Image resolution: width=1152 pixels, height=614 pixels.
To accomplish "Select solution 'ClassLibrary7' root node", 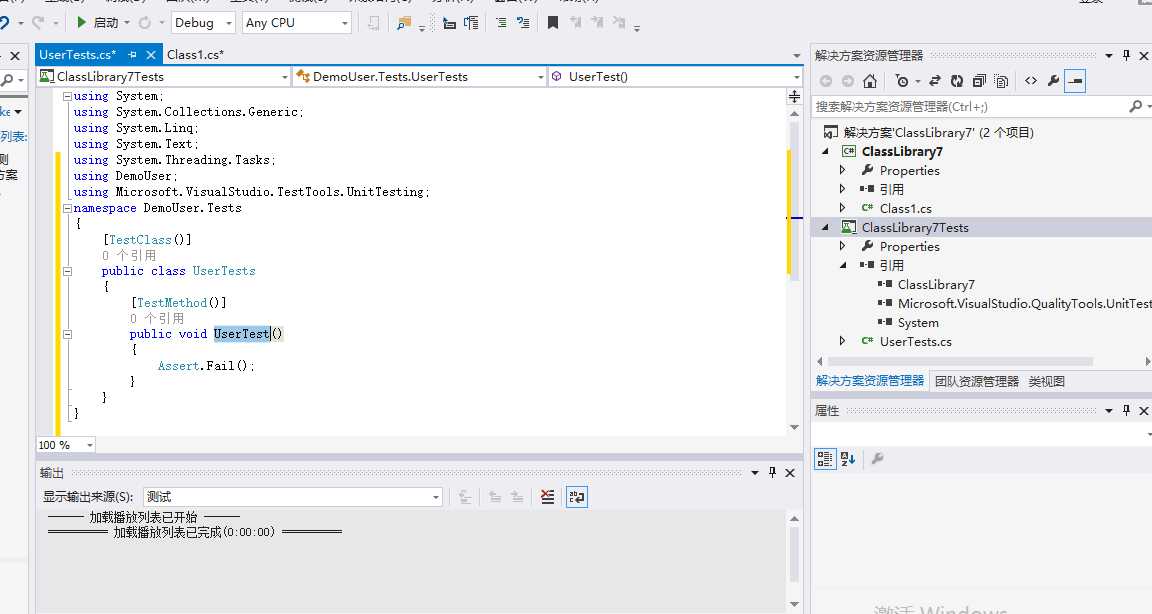I will click(938, 133).
